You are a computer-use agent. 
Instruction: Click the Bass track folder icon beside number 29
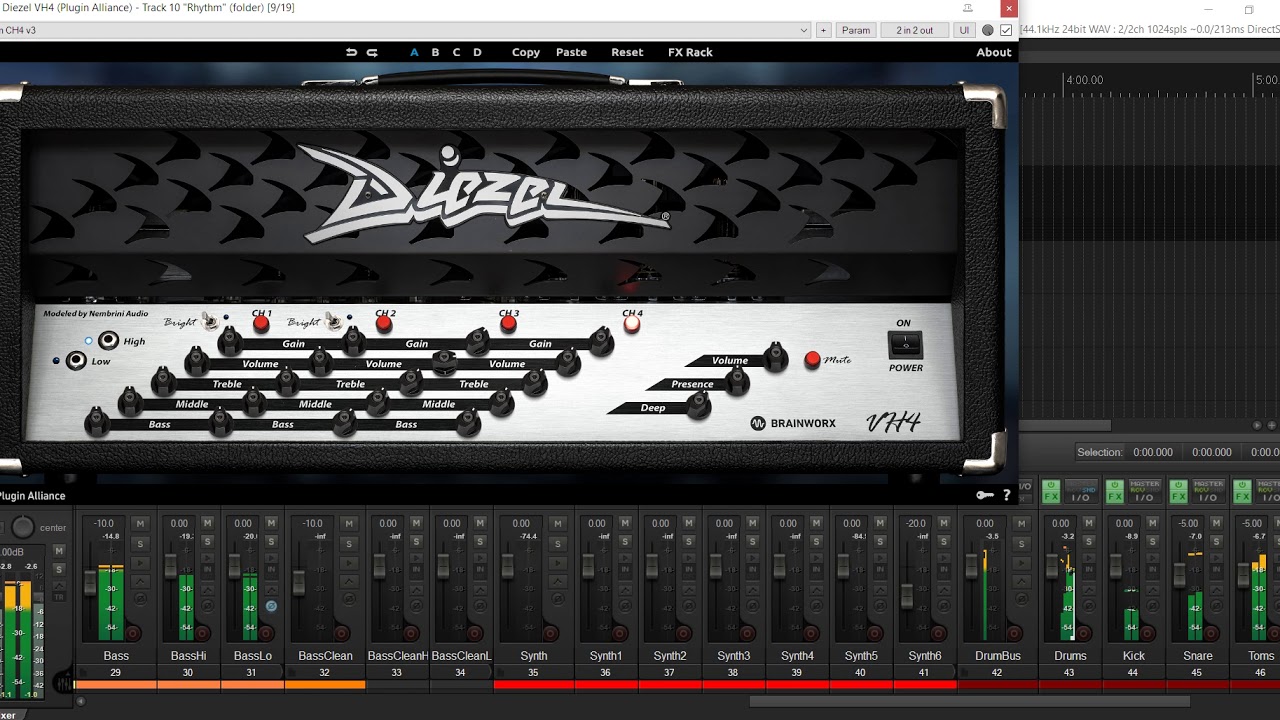coord(83,673)
